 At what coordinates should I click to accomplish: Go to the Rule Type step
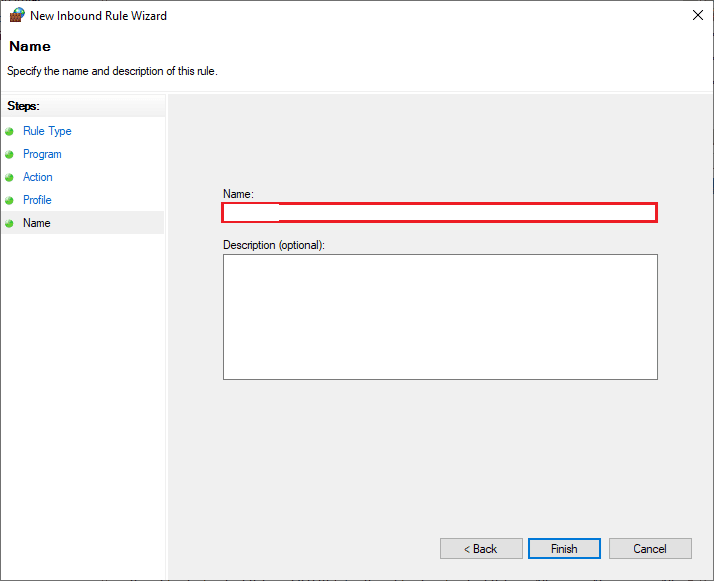point(47,131)
